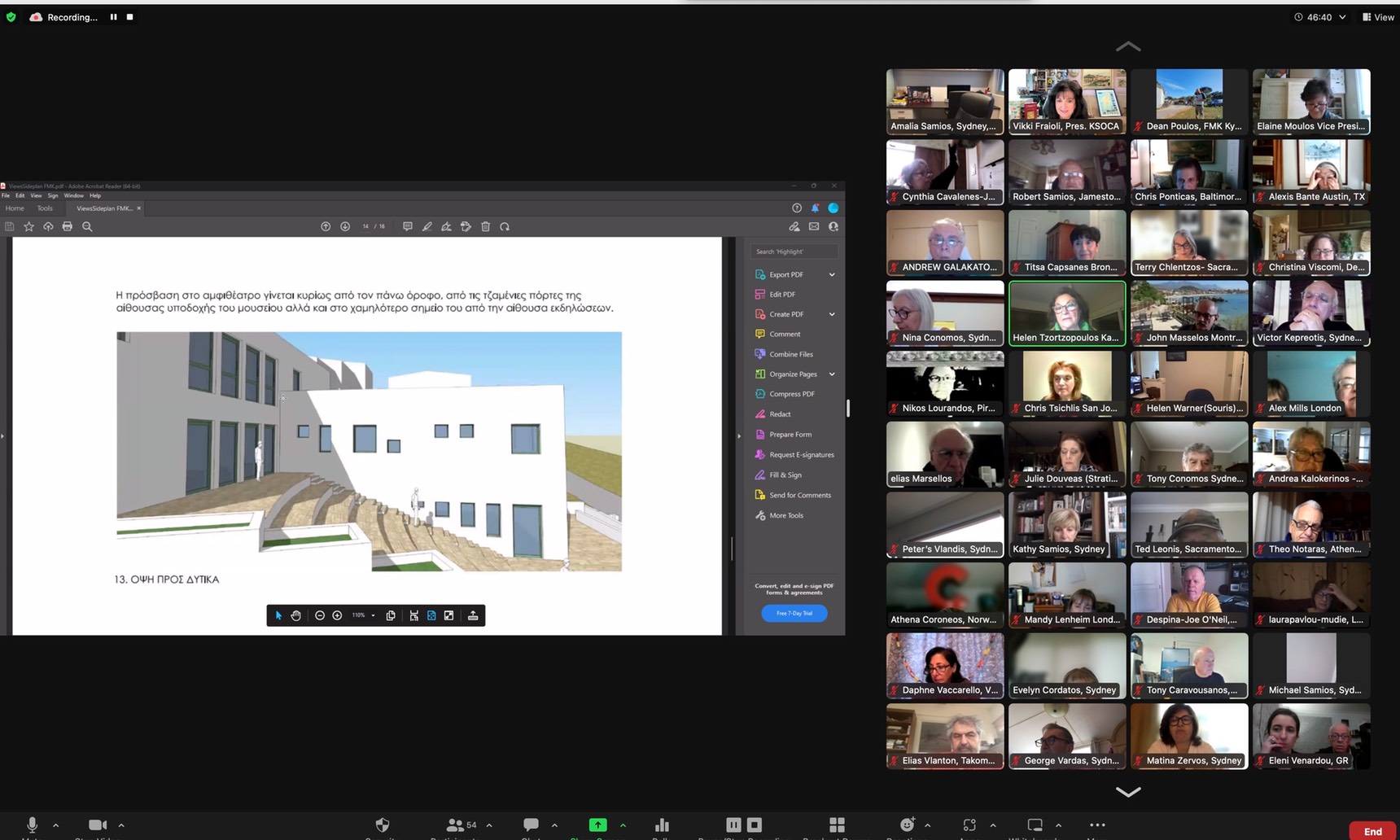Switch to the Tools tab
Screen dimensions: 1400x840
(45, 208)
